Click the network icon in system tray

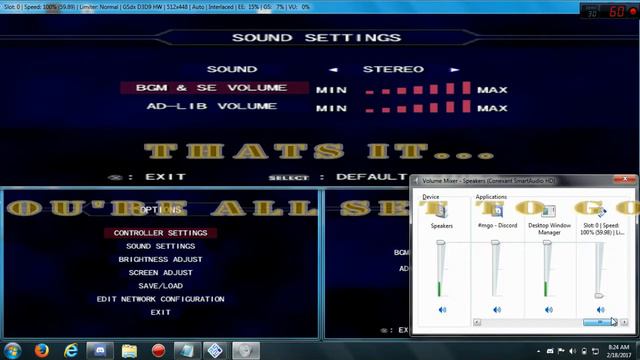click(x=596, y=351)
